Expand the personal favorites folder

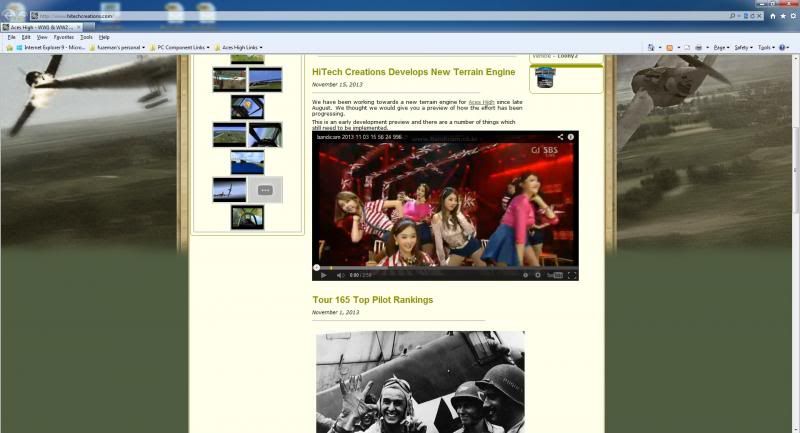117,47
